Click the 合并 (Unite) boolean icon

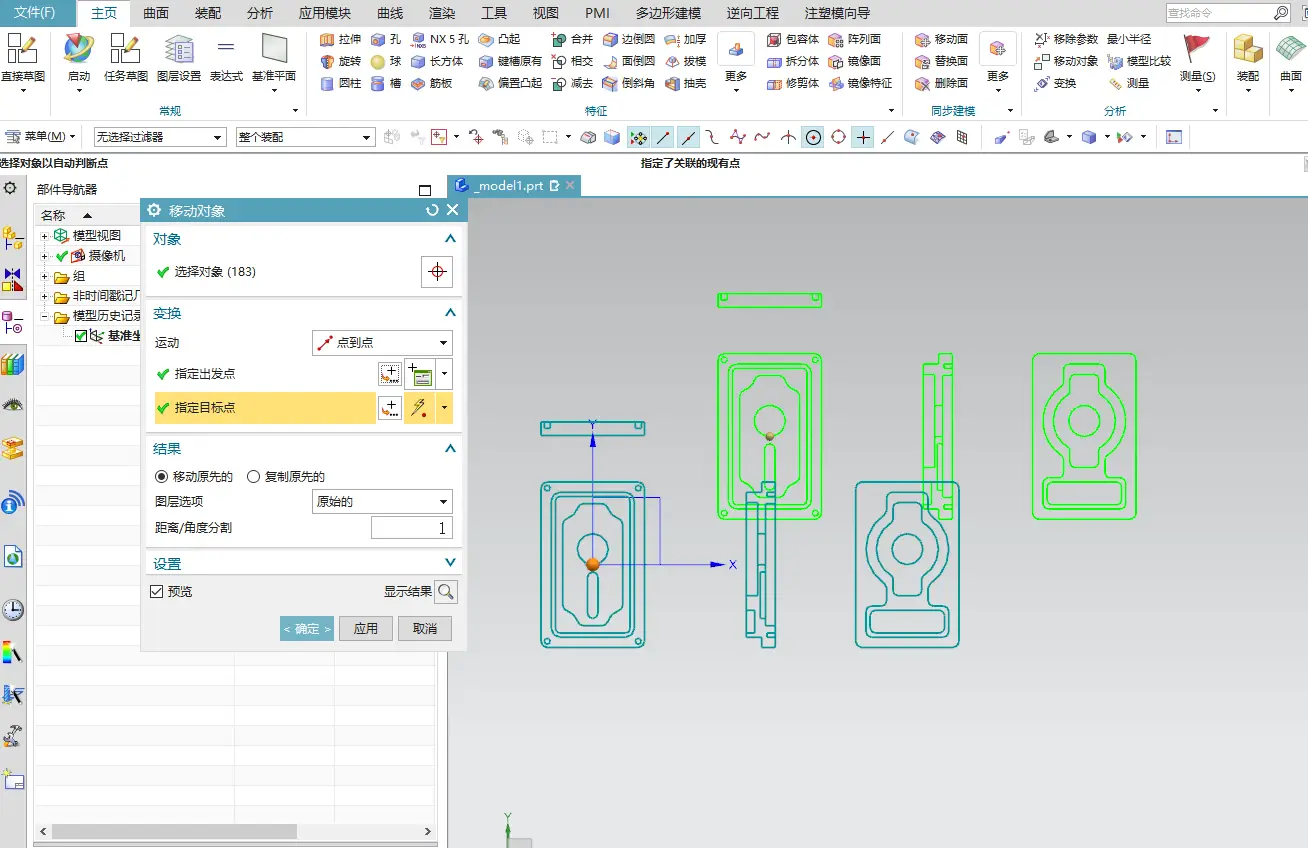tap(559, 39)
